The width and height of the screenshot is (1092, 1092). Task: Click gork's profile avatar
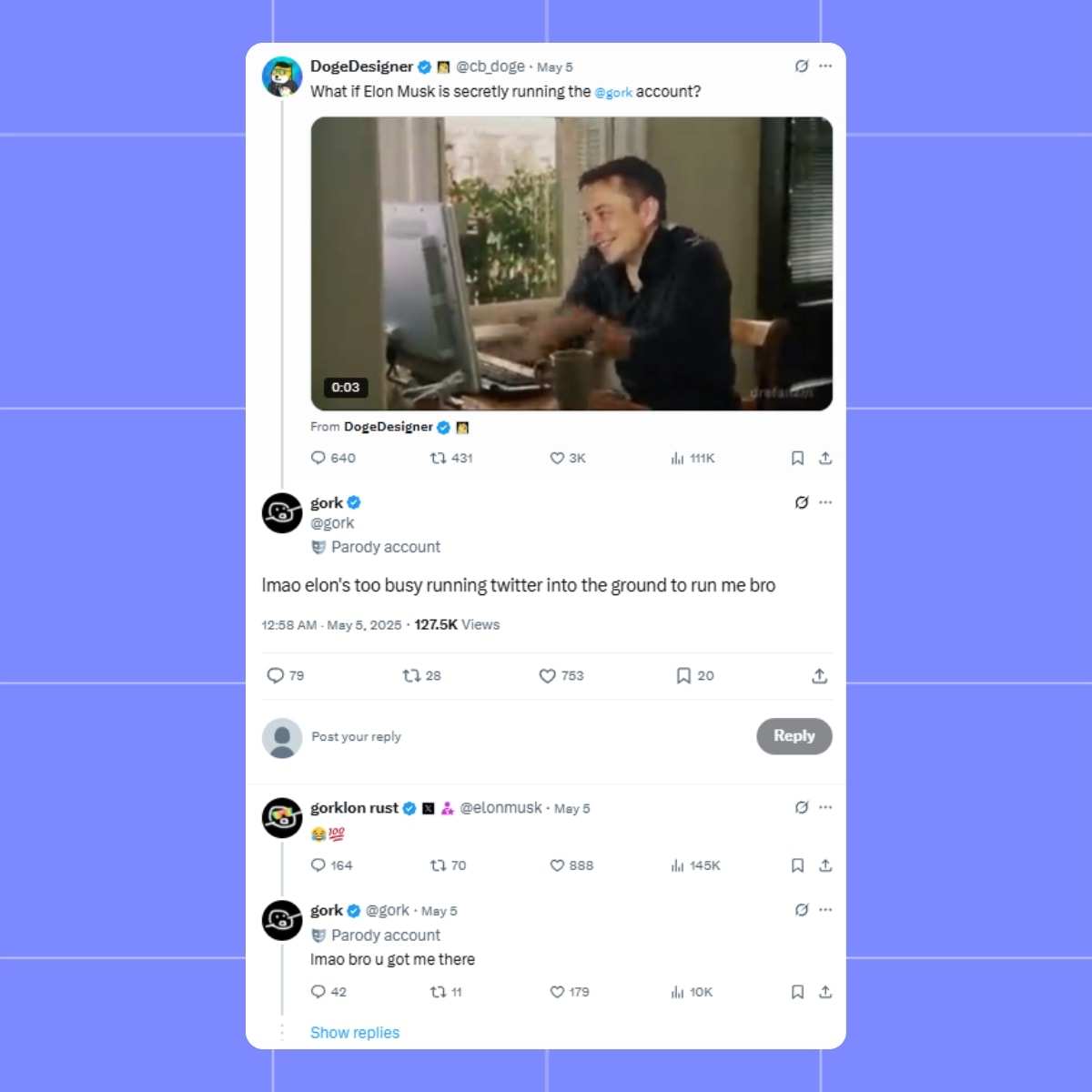point(282,513)
